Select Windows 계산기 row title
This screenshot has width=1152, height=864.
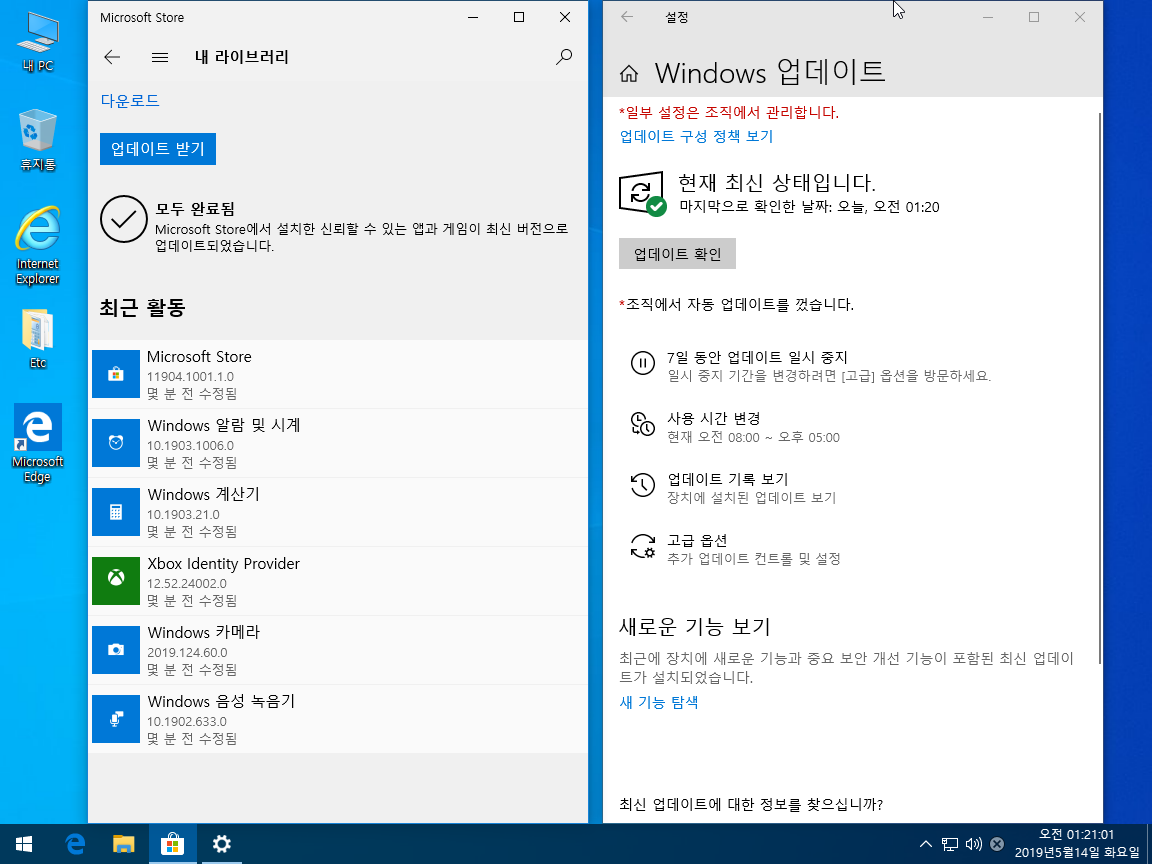click(x=204, y=494)
